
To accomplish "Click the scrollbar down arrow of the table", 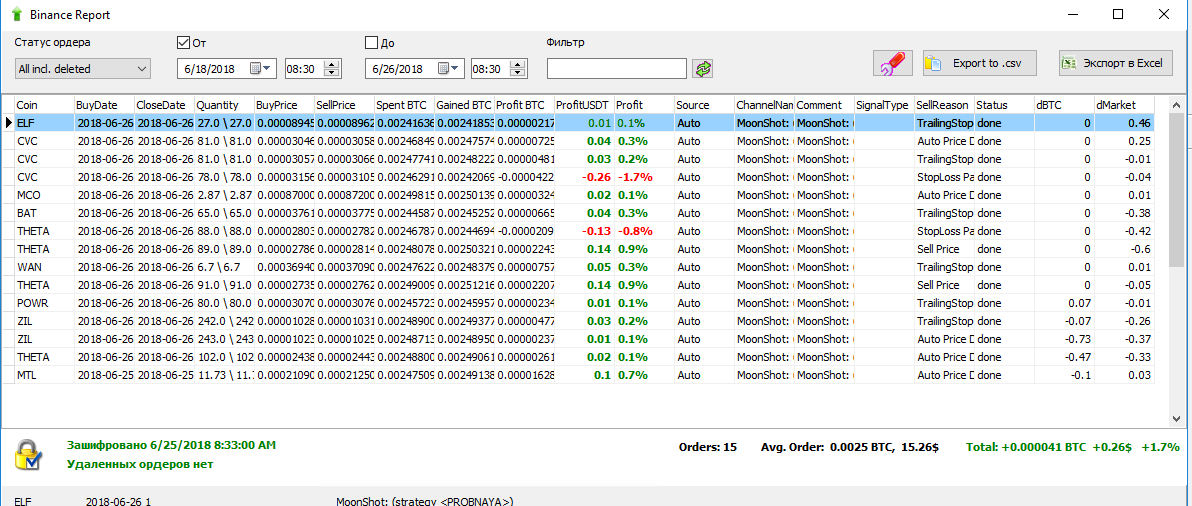I will (1176, 418).
